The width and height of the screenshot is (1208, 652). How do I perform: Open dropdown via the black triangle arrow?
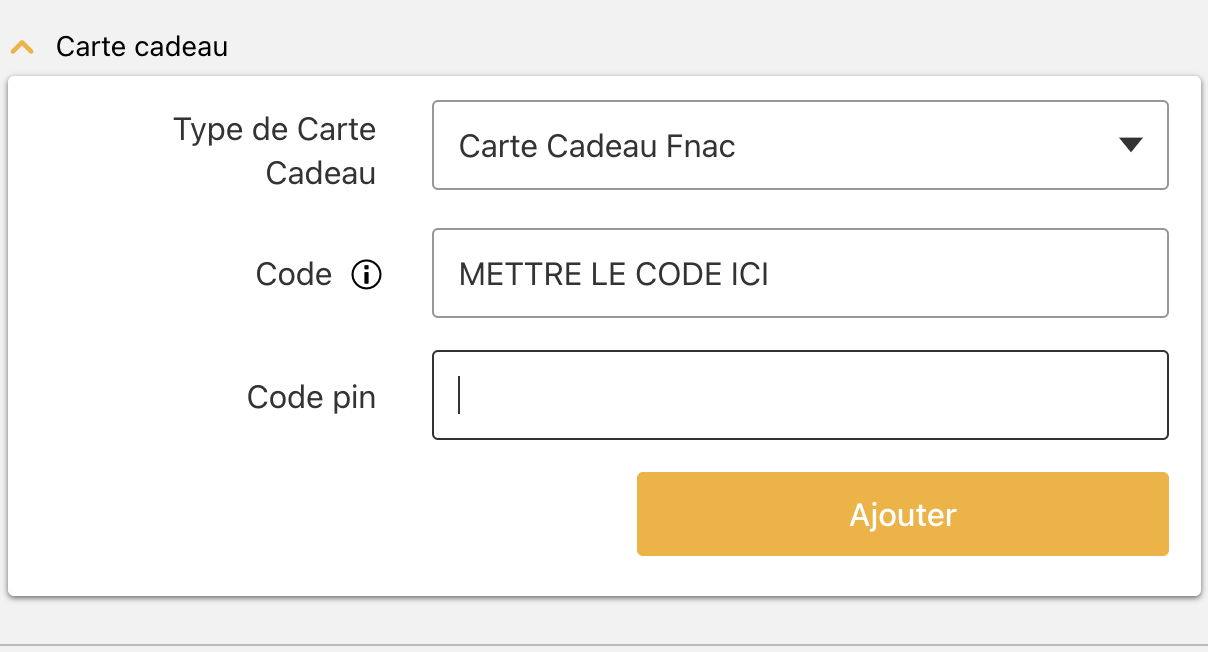point(1130,145)
